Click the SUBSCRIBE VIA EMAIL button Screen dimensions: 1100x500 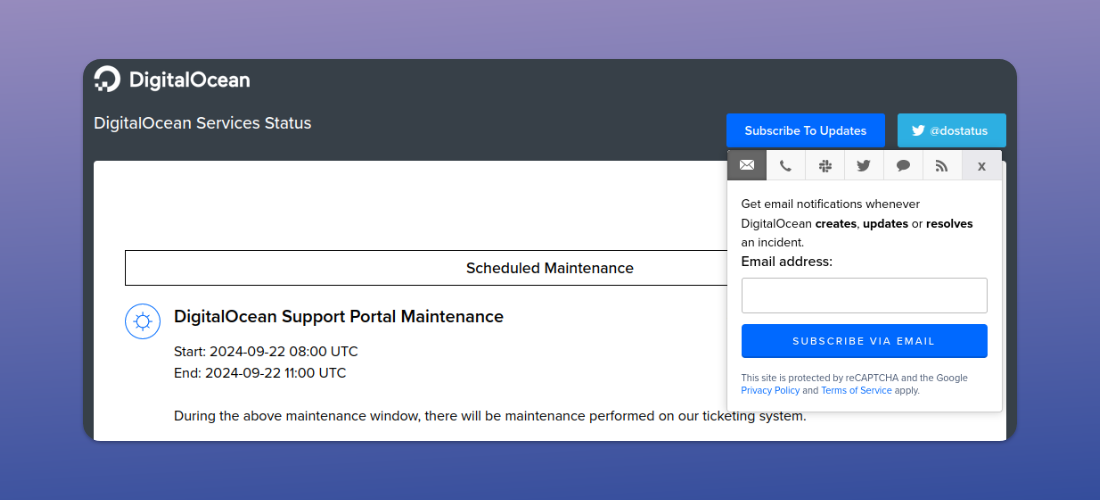tap(864, 341)
